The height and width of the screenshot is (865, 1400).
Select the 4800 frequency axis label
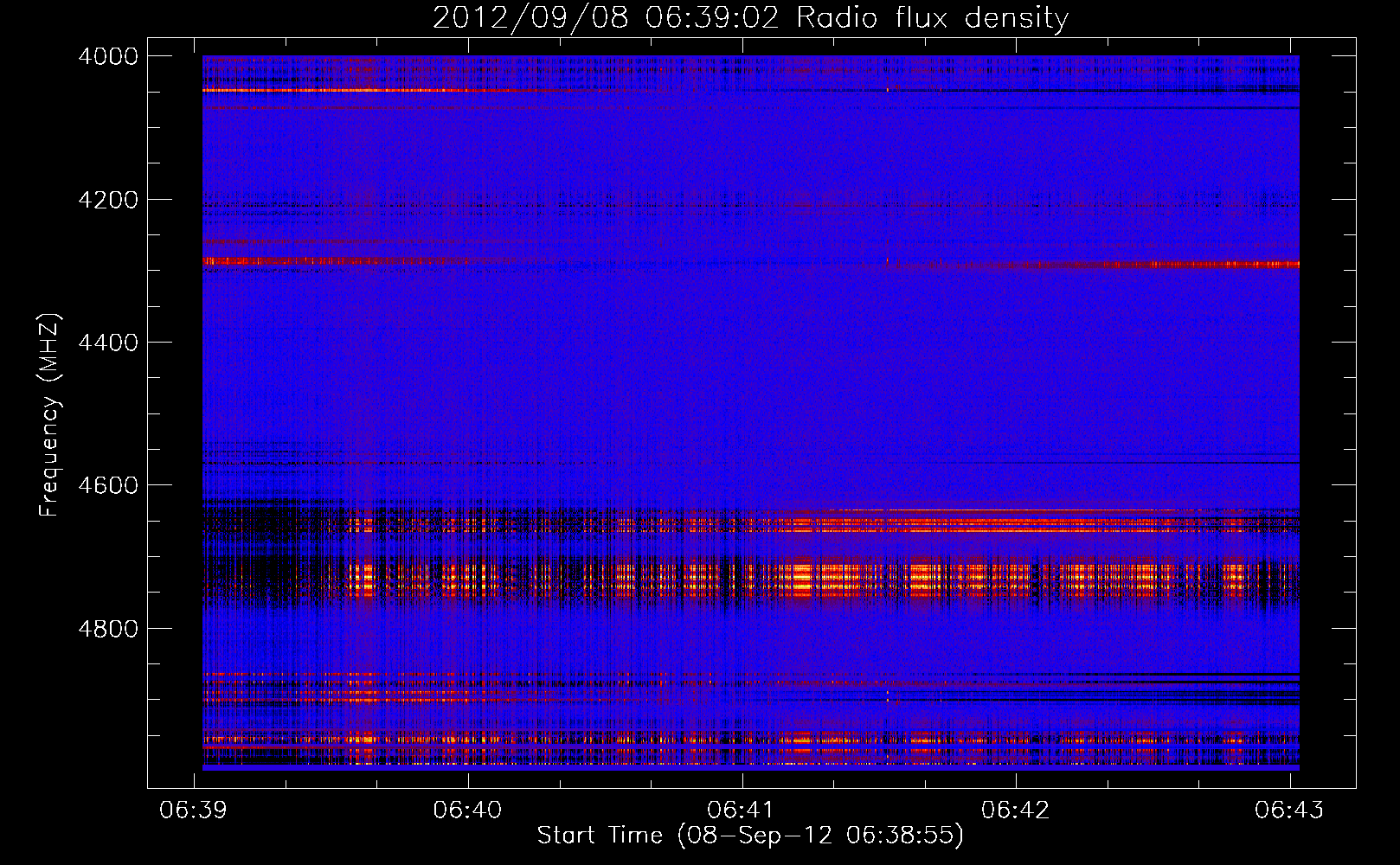point(108,629)
